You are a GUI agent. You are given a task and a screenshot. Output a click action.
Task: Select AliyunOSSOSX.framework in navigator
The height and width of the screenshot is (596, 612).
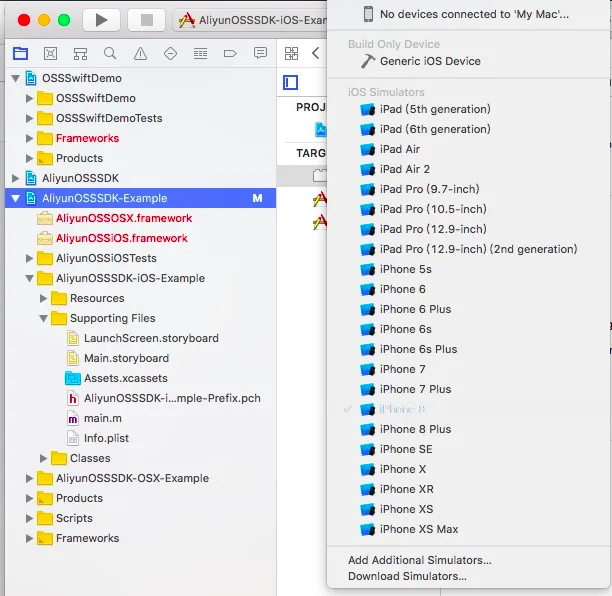[x=124, y=218]
